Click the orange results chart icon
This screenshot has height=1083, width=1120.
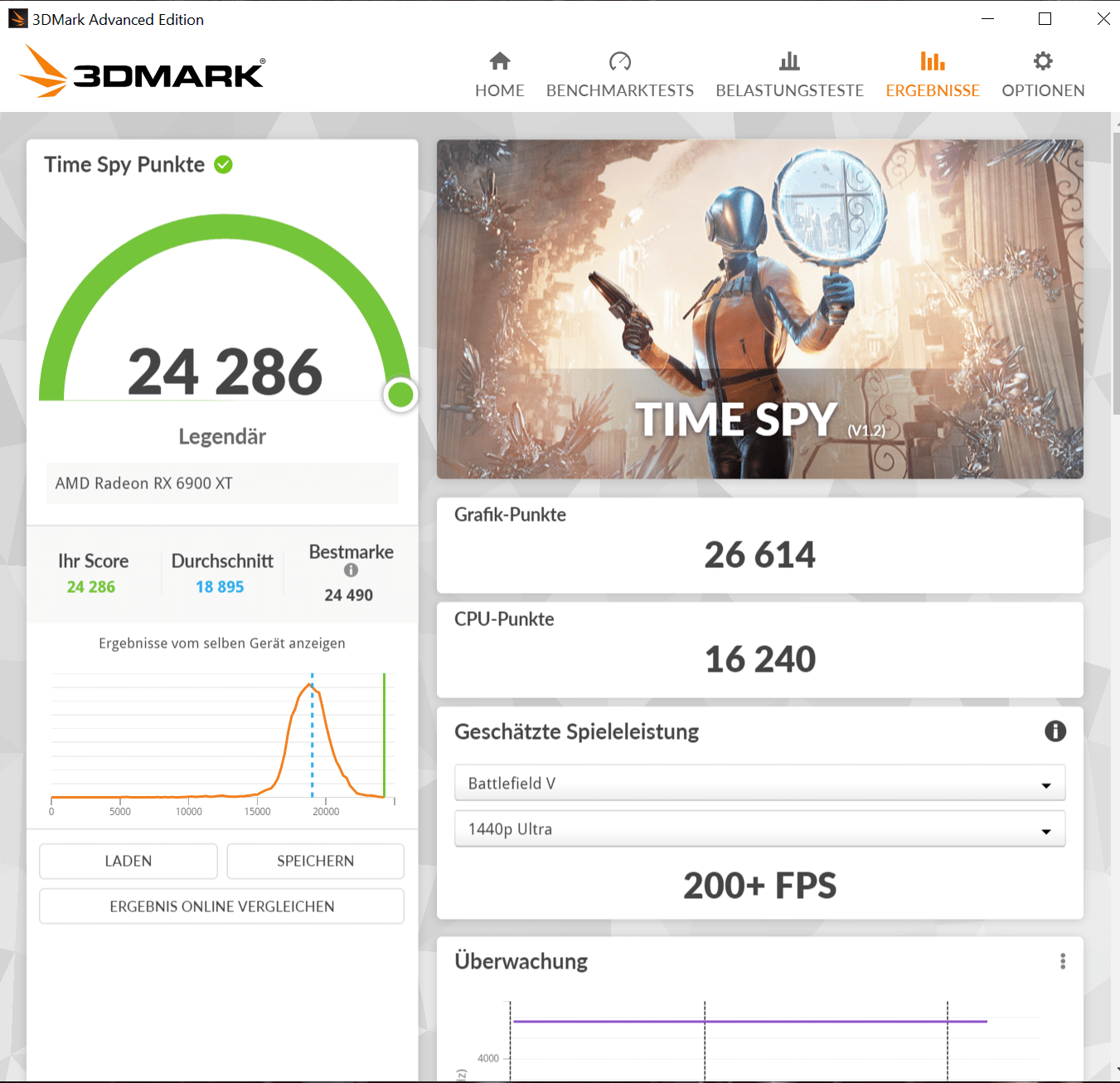[933, 61]
